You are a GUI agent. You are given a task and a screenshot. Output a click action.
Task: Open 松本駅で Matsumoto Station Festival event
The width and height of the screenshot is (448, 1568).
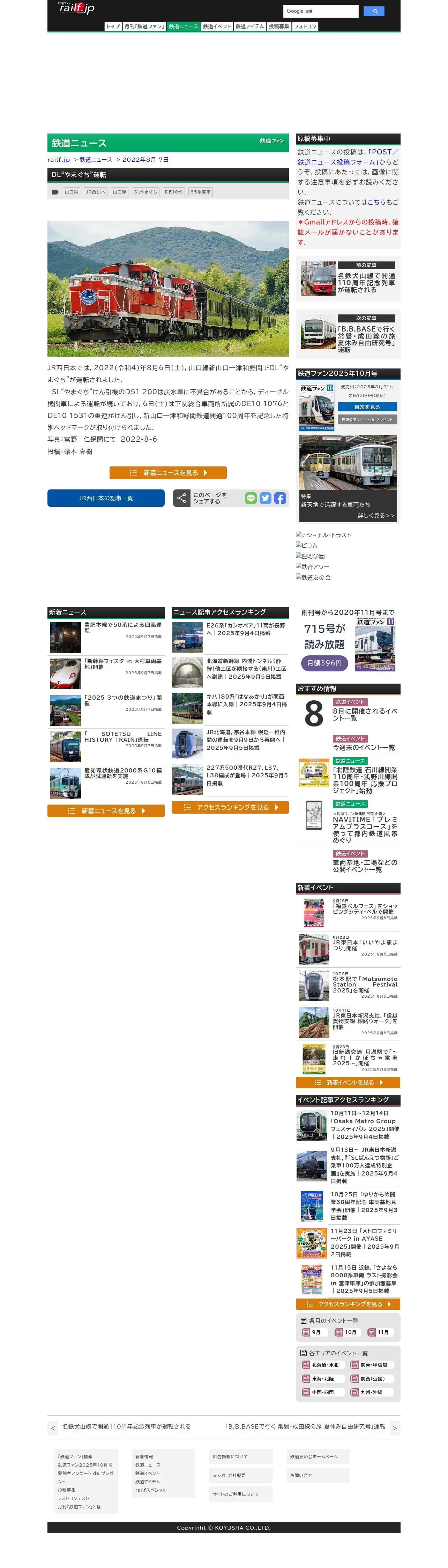tap(365, 984)
